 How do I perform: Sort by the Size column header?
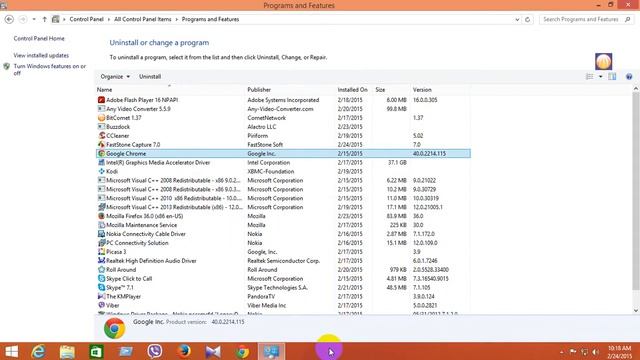(x=391, y=89)
